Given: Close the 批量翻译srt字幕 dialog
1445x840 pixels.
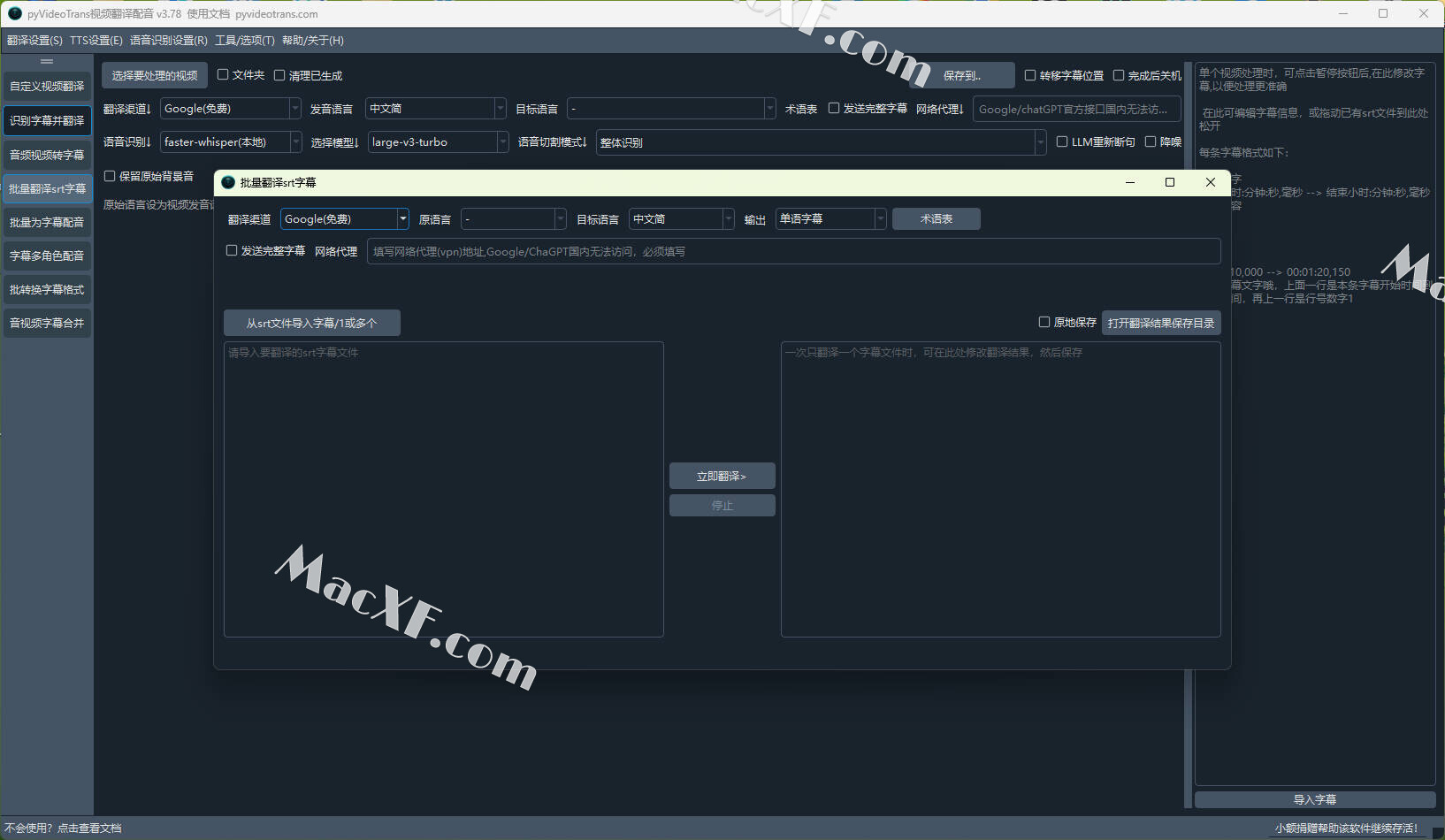Looking at the screenshot, I should click(x=1211, y=182).
